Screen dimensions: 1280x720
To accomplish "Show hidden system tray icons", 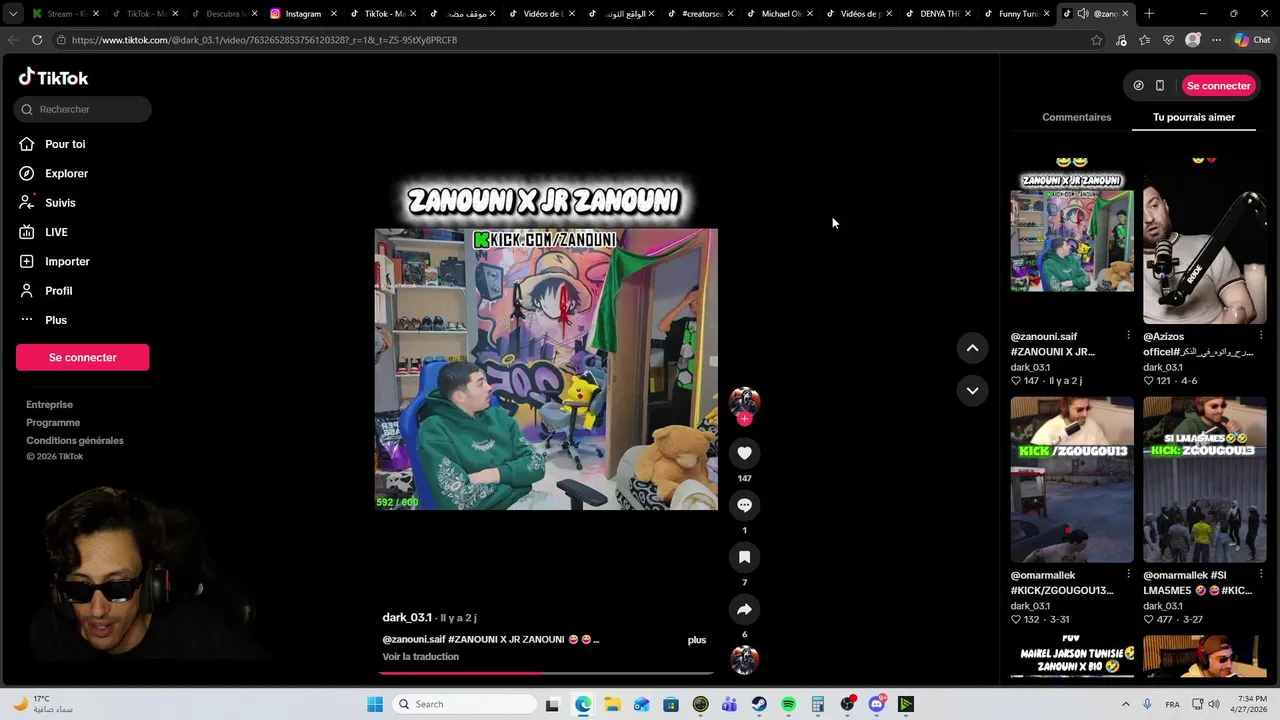I will pos(1125,704).
